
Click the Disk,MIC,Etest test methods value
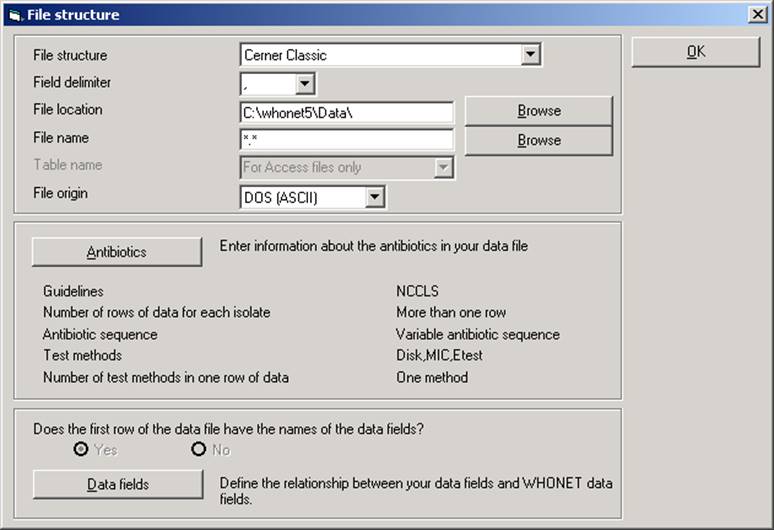click(x=448, y=355)
